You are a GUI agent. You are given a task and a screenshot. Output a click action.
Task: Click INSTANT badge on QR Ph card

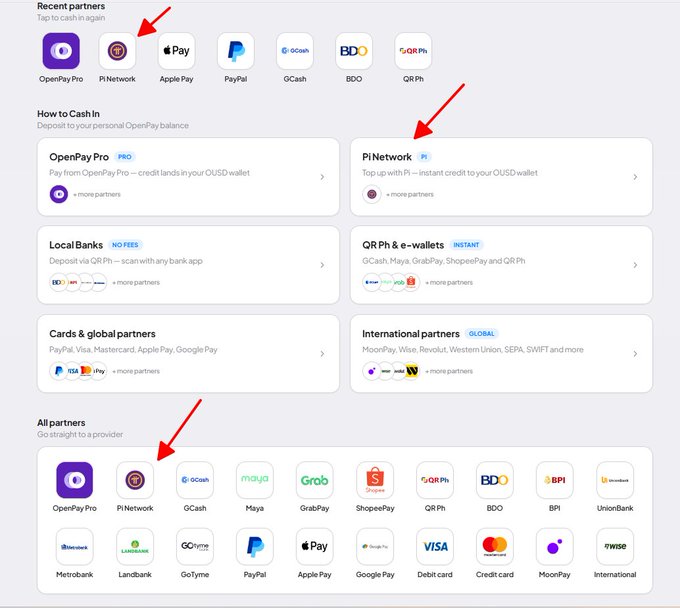tap(466, 245)
